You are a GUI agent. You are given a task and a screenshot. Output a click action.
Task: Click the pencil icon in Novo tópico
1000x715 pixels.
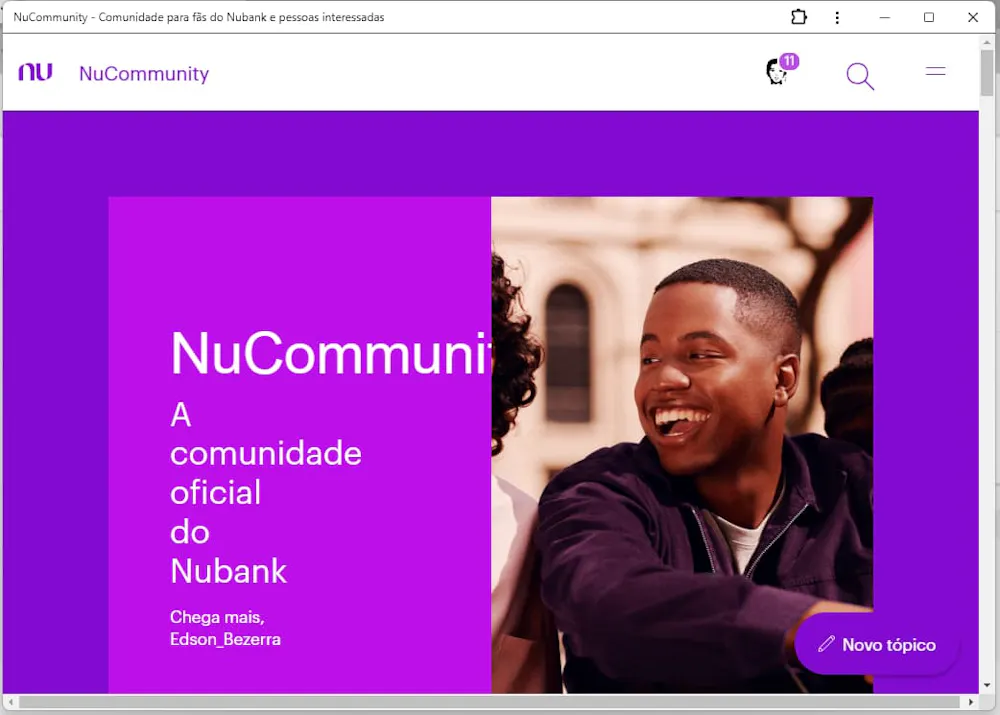pos(826,644)
